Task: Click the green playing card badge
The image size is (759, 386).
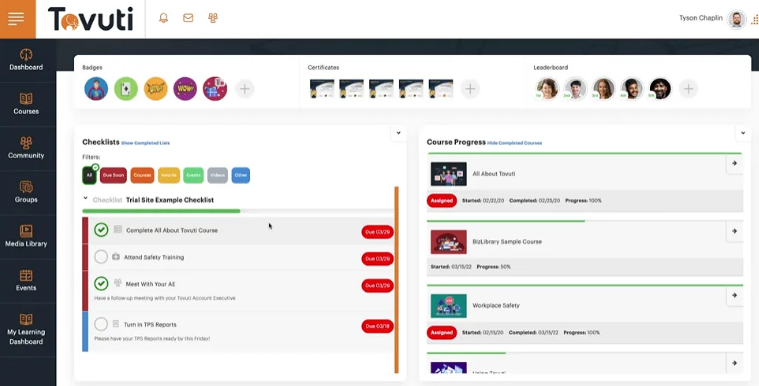Action: (x=126, y=89)
